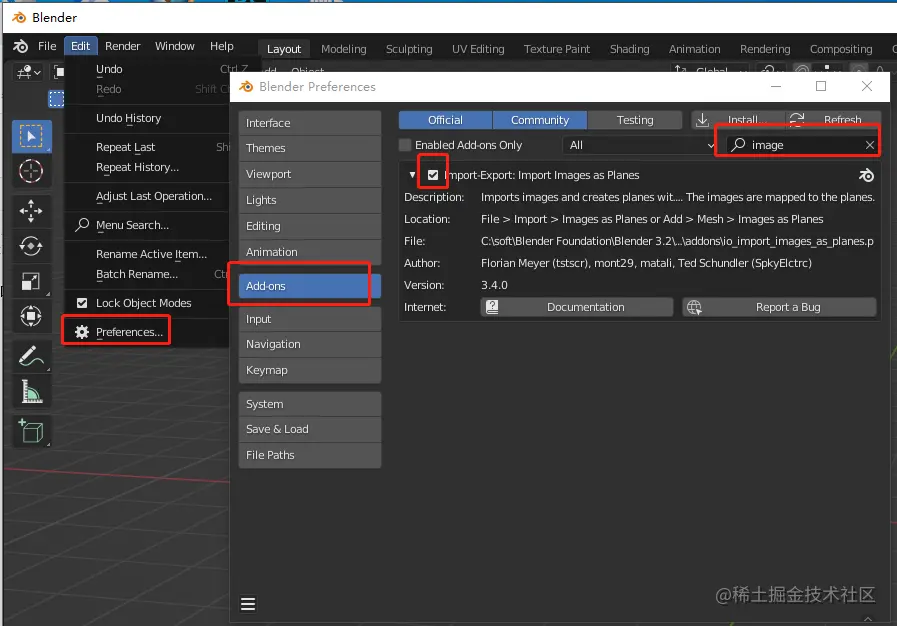Choose Adjust Last Operation entry
897x626 pixels.
[x=147, y=196]
